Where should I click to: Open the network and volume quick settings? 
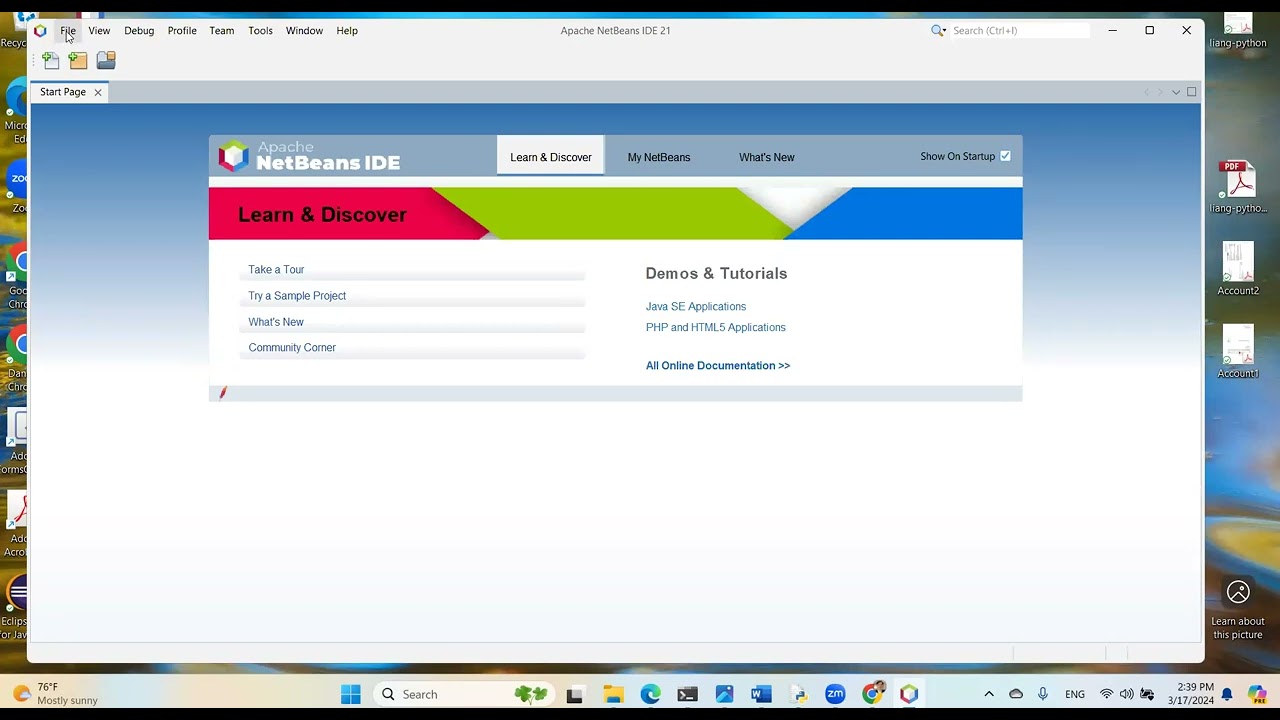[1126, 694]
